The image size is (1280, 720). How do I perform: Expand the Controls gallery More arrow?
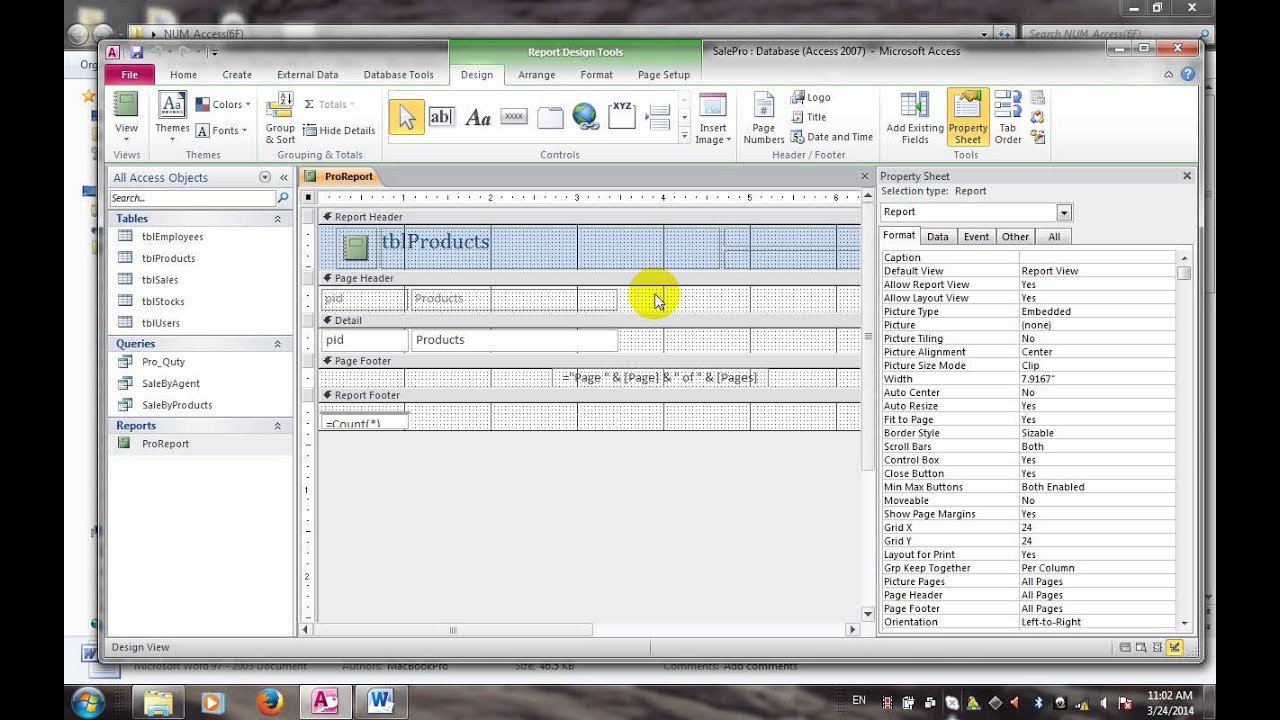coord(684,135)
